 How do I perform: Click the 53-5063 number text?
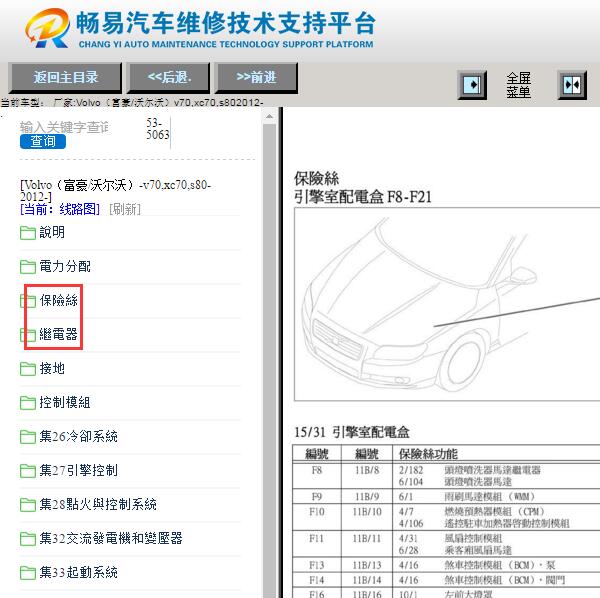158,129
